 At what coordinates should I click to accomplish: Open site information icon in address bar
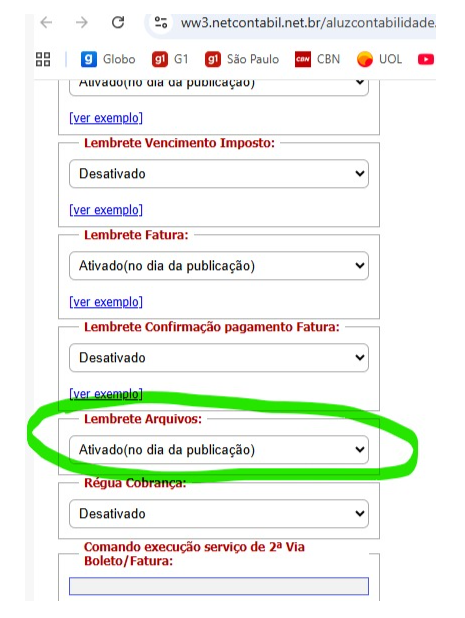point(161,22)
